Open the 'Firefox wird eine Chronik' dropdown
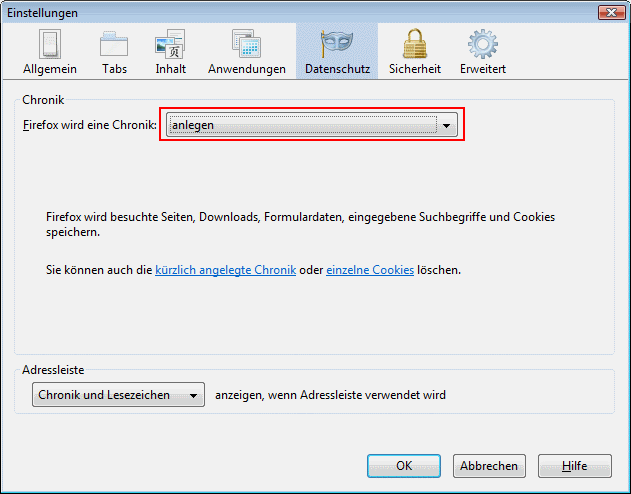Viewport: 631px width, 494px height. click(x=312, y=125)
